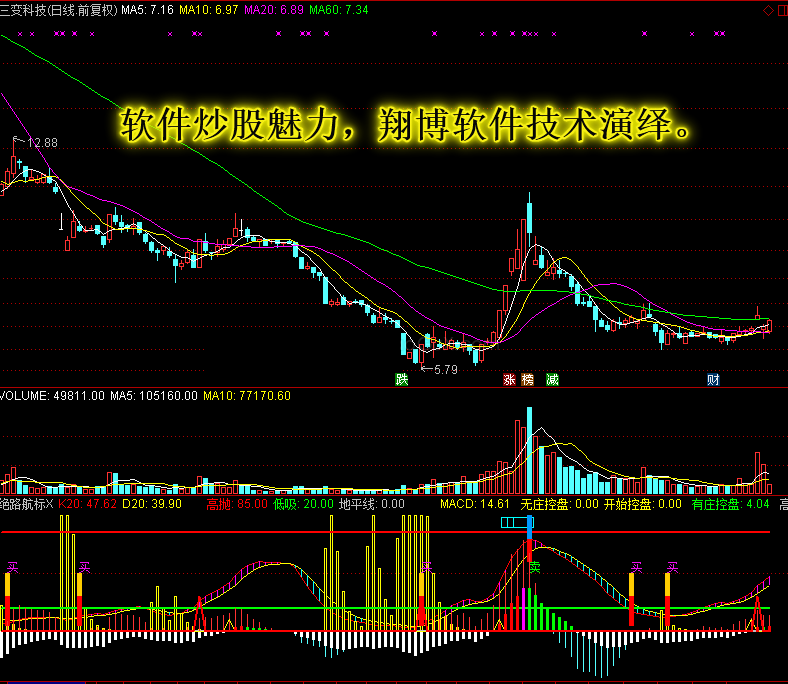Viewport: 788px width, 684px height.
Task: Click the 有庄控盘: 4.04 label
Action: pos(730,504)
